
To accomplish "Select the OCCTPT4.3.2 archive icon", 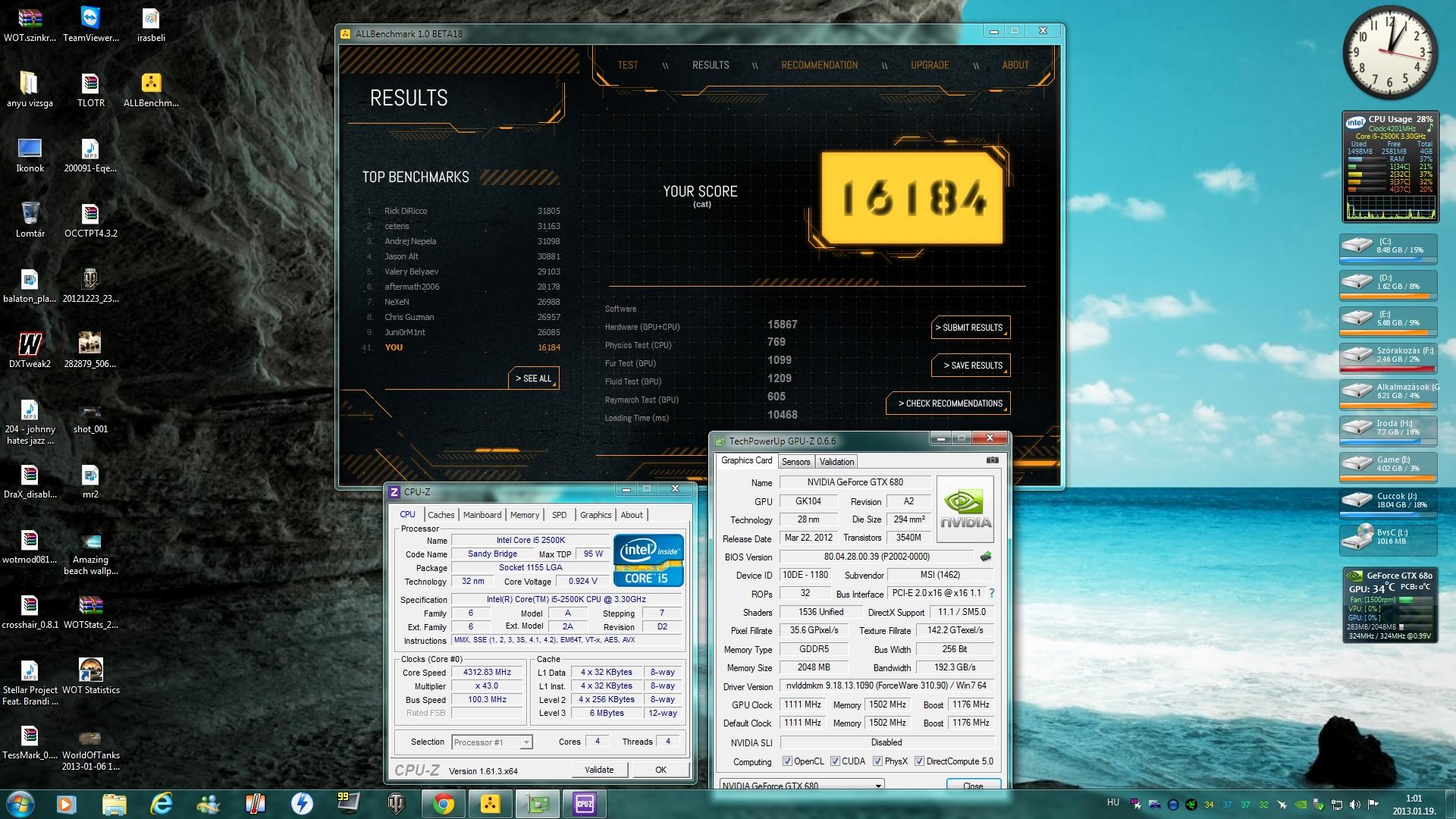I will [90, 220].
